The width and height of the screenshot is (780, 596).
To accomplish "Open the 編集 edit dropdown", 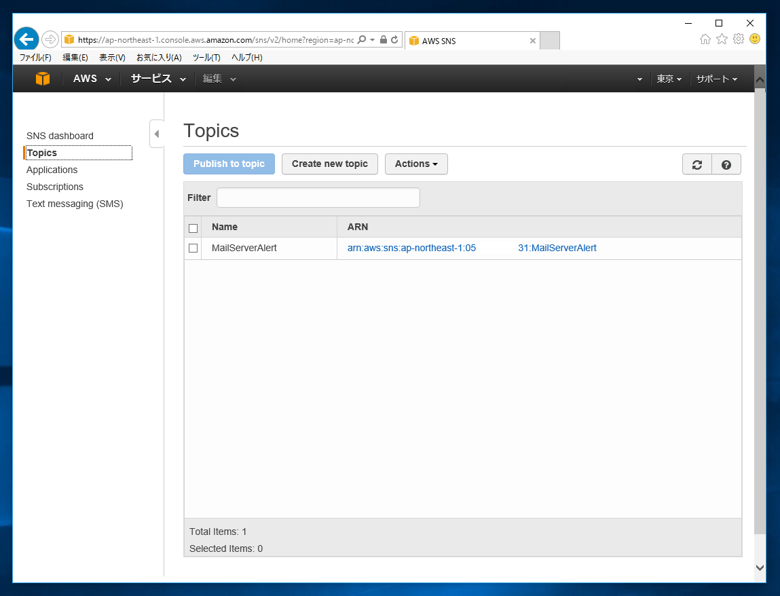I will 219,79.
